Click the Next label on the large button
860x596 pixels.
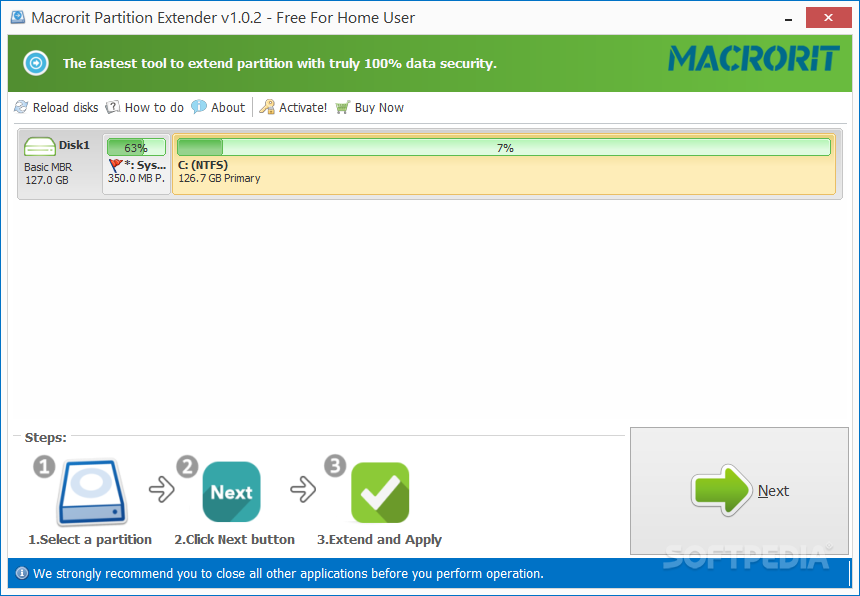(x=773, y=491)
